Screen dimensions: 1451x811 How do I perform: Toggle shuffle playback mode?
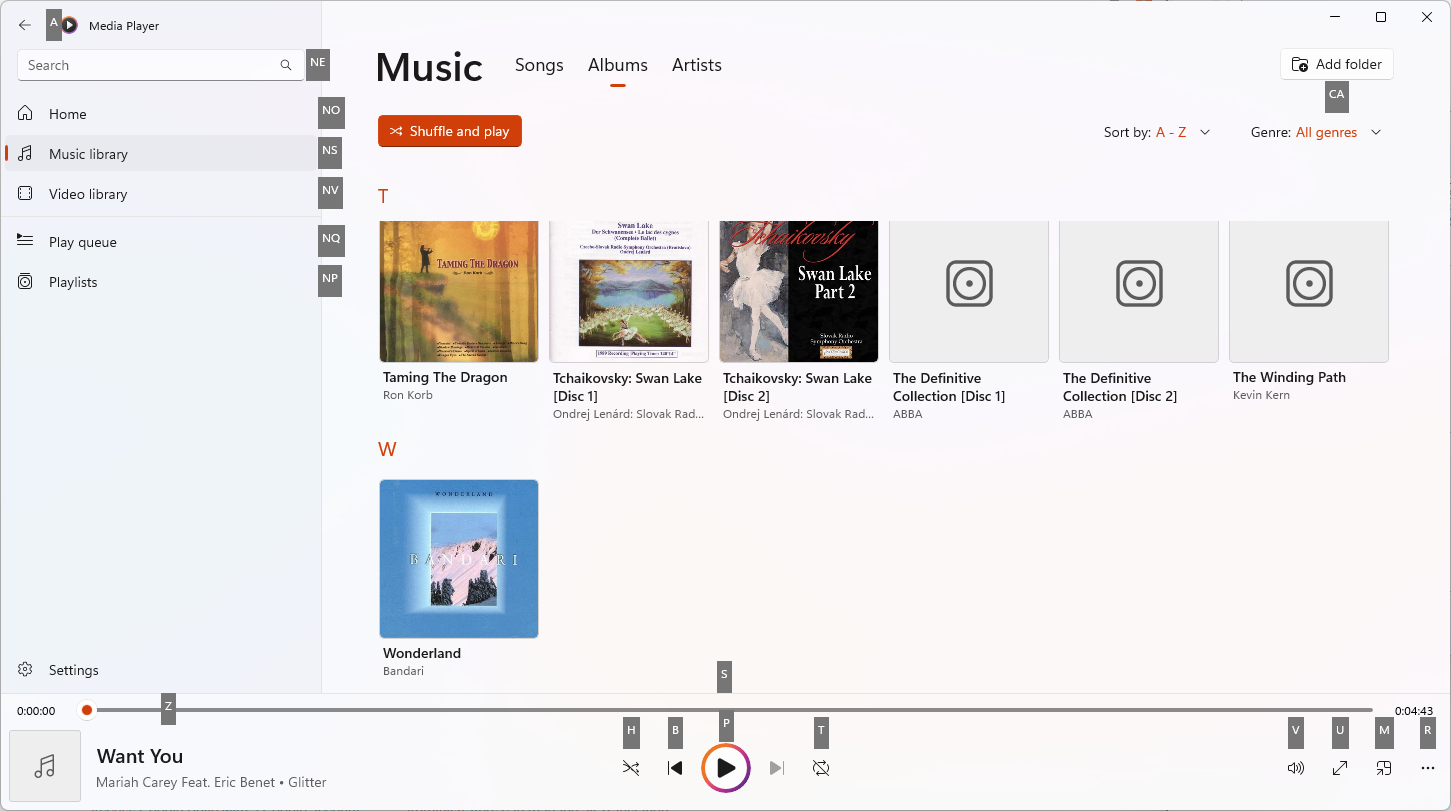tap(631, 768)
